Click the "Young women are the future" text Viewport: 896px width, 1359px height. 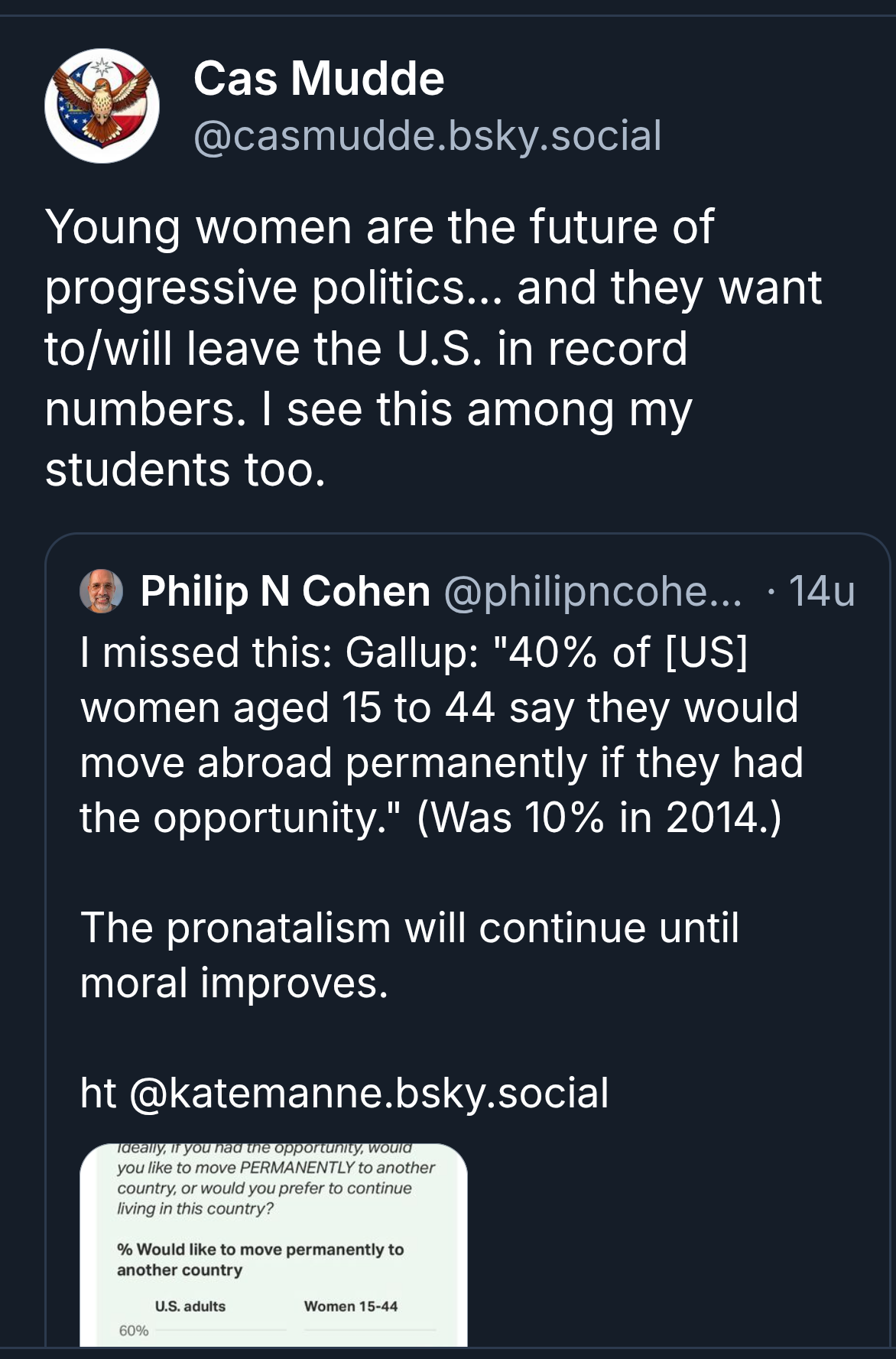click(x=379, y=227)
